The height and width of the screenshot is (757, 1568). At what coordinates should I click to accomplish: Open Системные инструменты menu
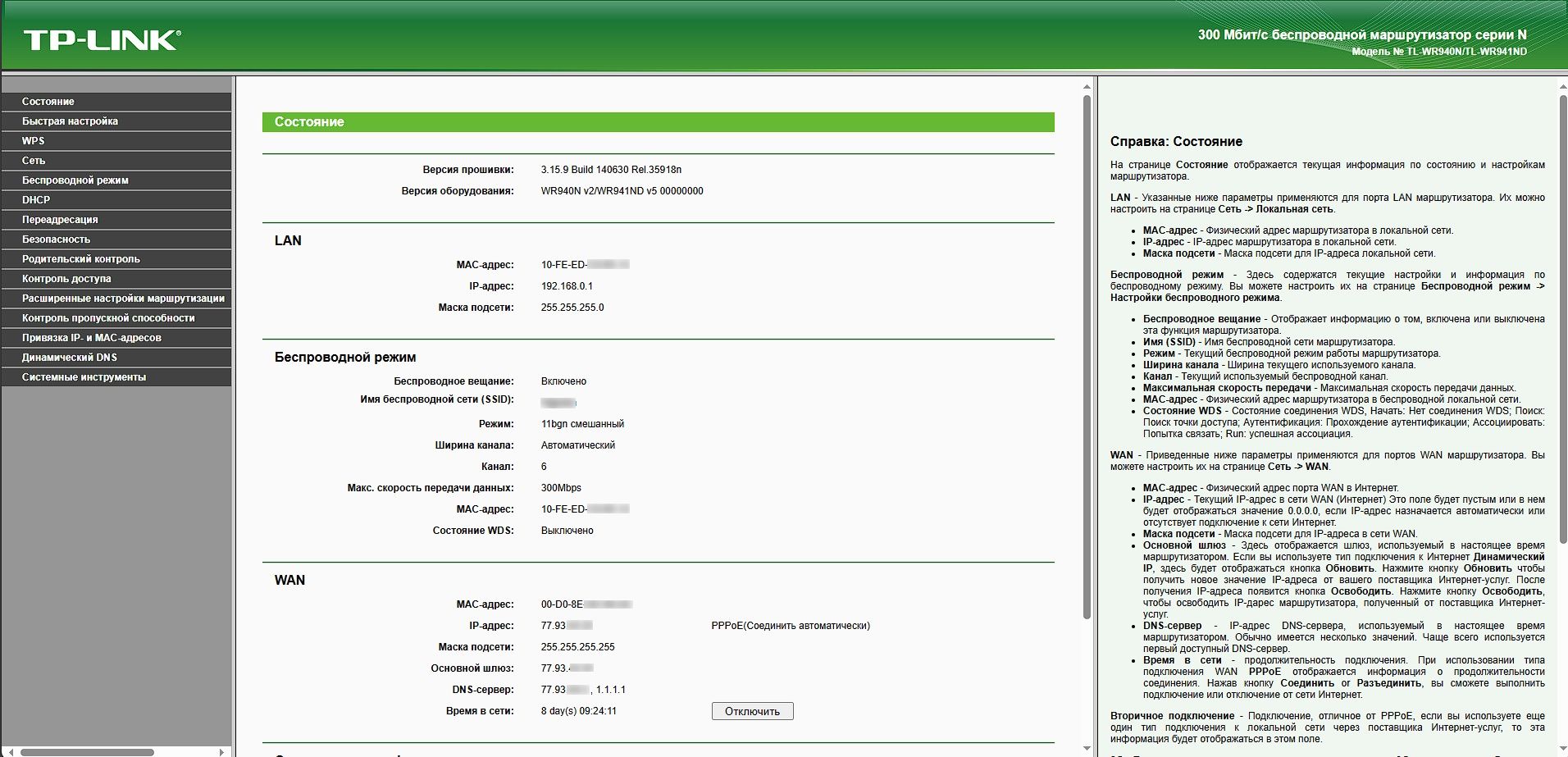(116, 377)
